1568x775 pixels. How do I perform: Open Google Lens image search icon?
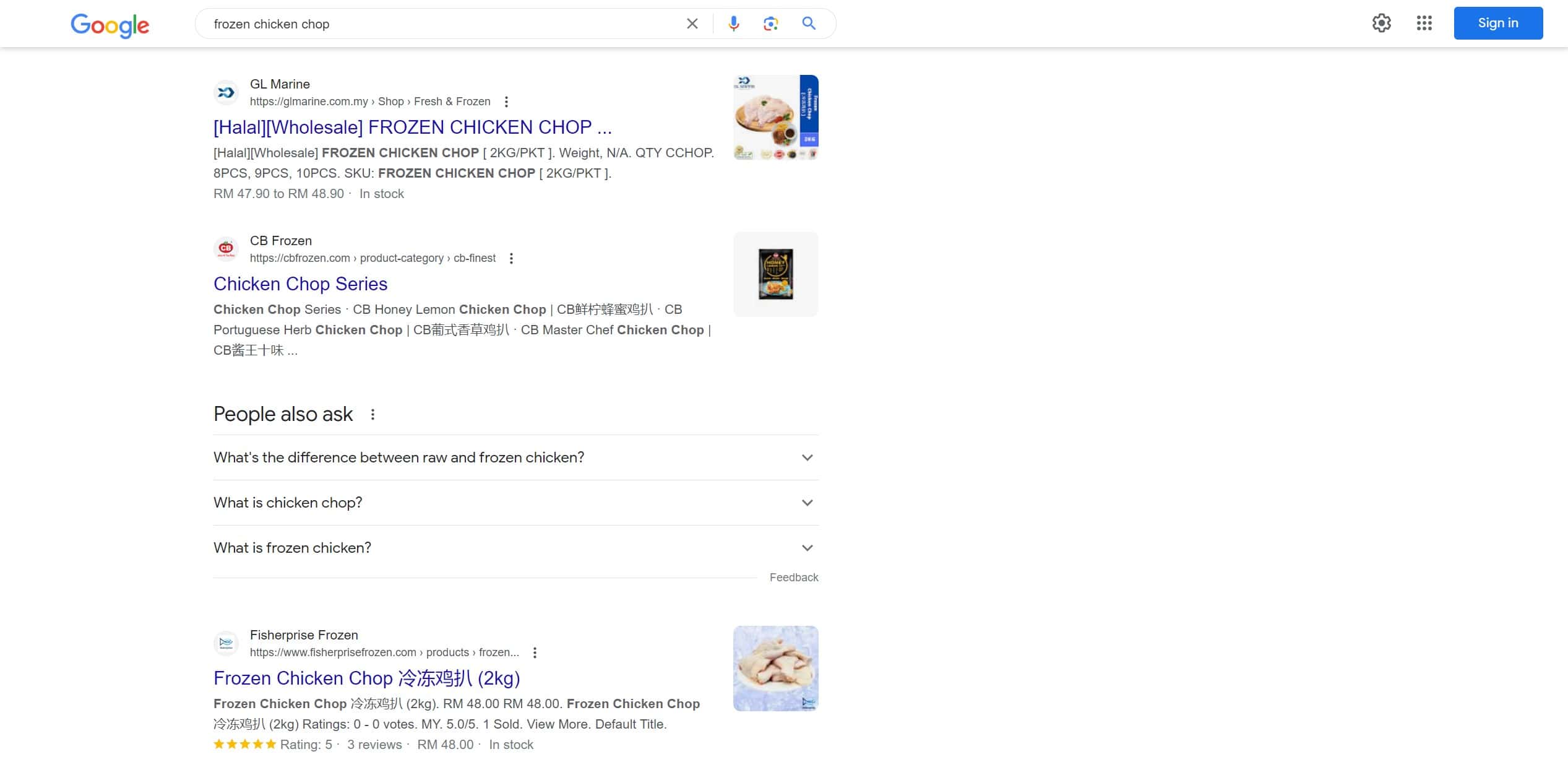(x=770, y=24)
